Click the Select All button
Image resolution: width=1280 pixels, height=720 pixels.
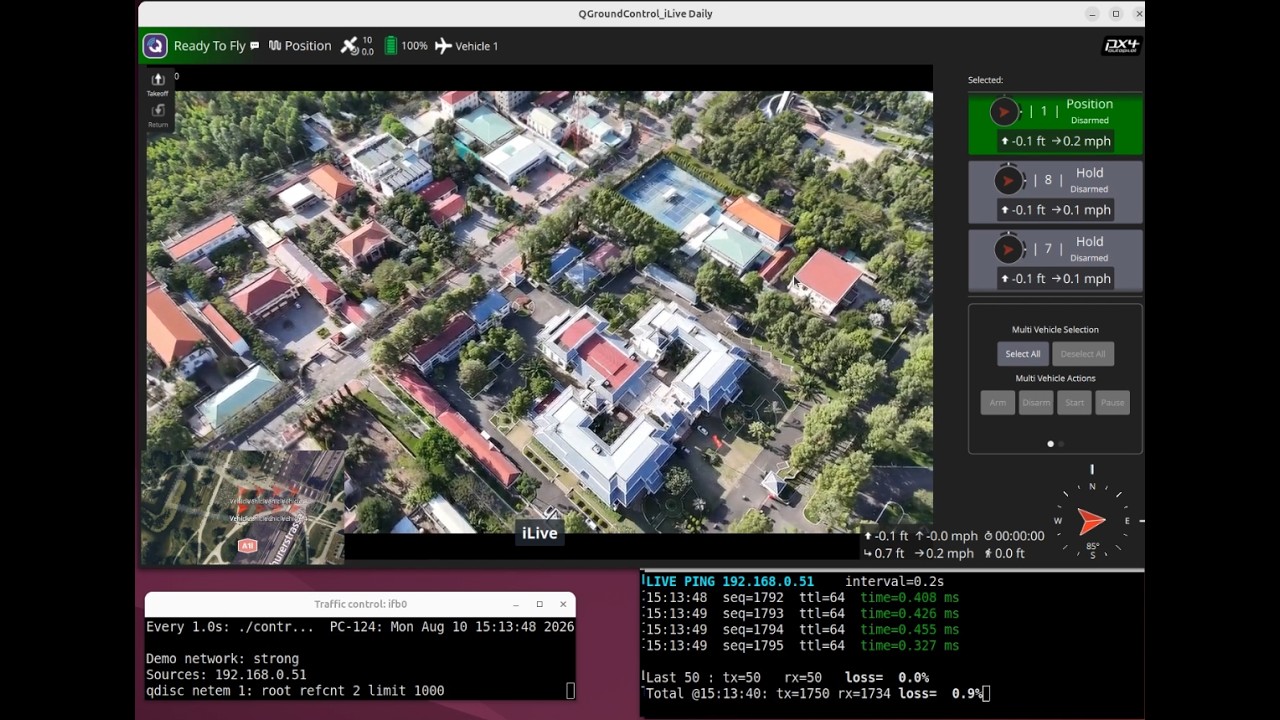[1022, 354]
